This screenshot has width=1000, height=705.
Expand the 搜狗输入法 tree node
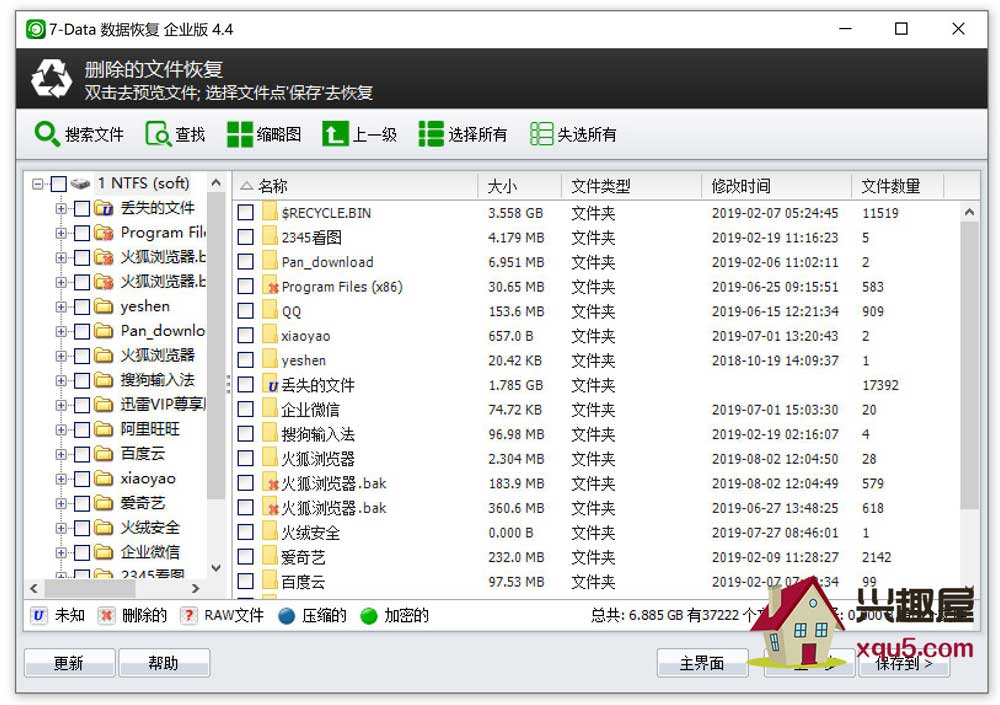pyautogui.click(x=61, y=380)
